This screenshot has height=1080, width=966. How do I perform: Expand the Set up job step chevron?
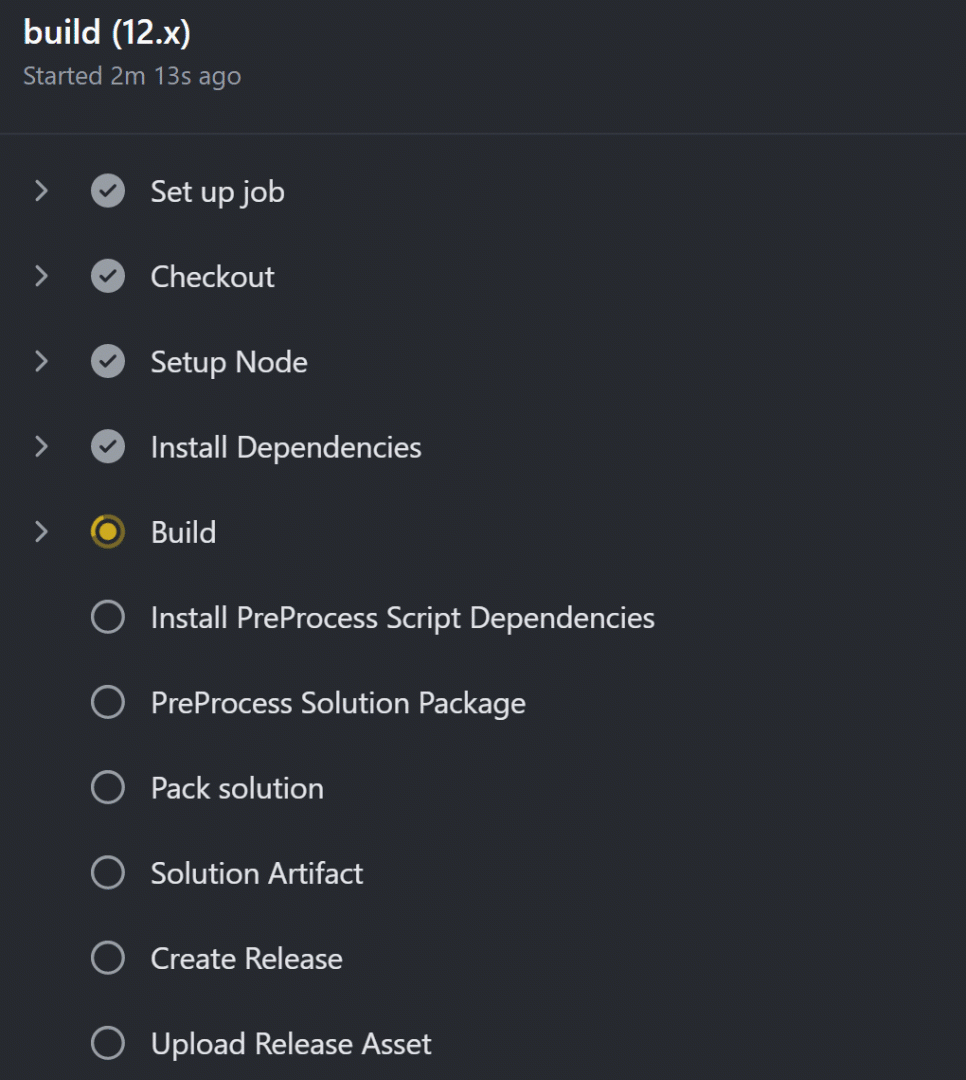click(41, 191)
